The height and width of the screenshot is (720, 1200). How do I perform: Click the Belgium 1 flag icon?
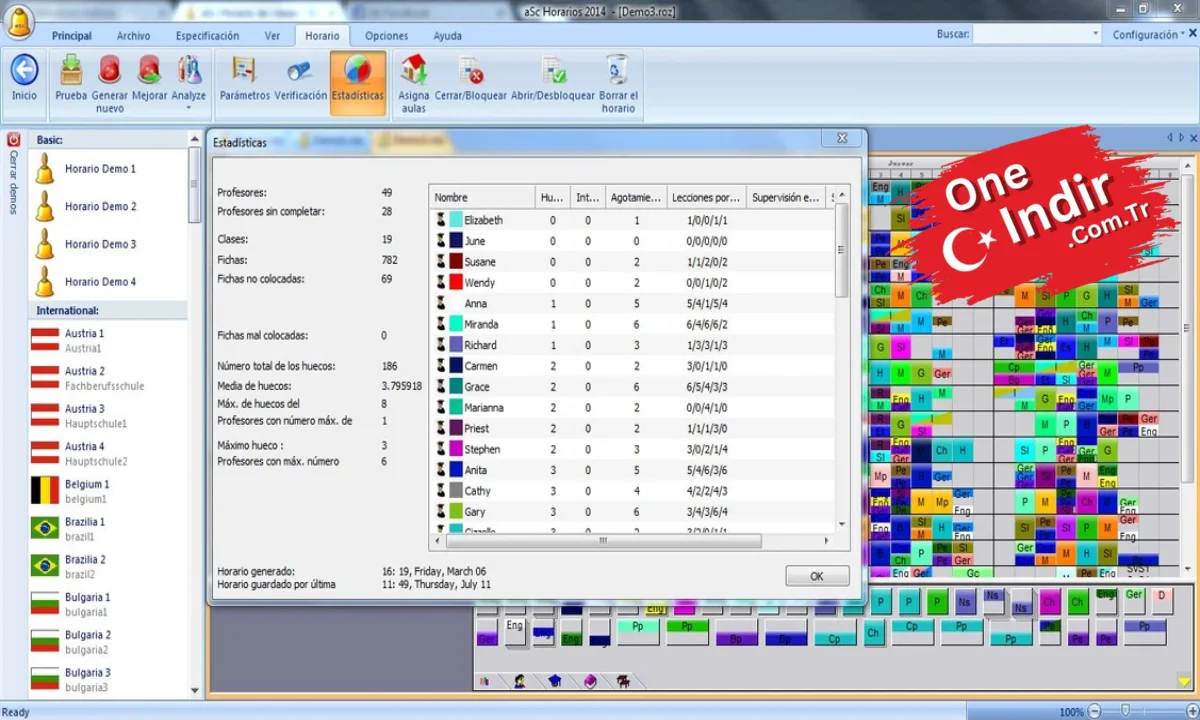click(x=45, y=490)
